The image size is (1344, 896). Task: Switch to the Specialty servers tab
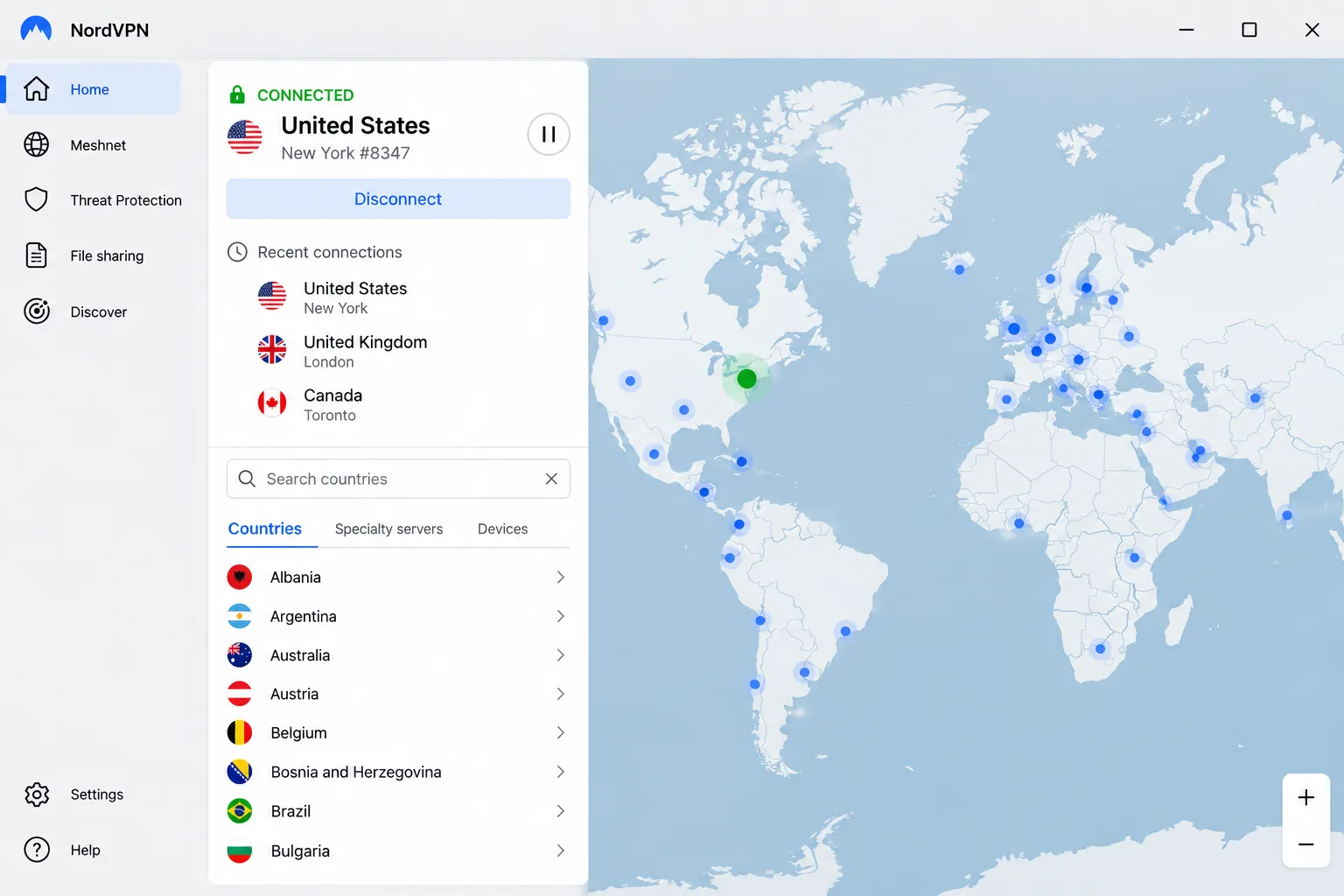pyautogui.click(x=389, y=528)
